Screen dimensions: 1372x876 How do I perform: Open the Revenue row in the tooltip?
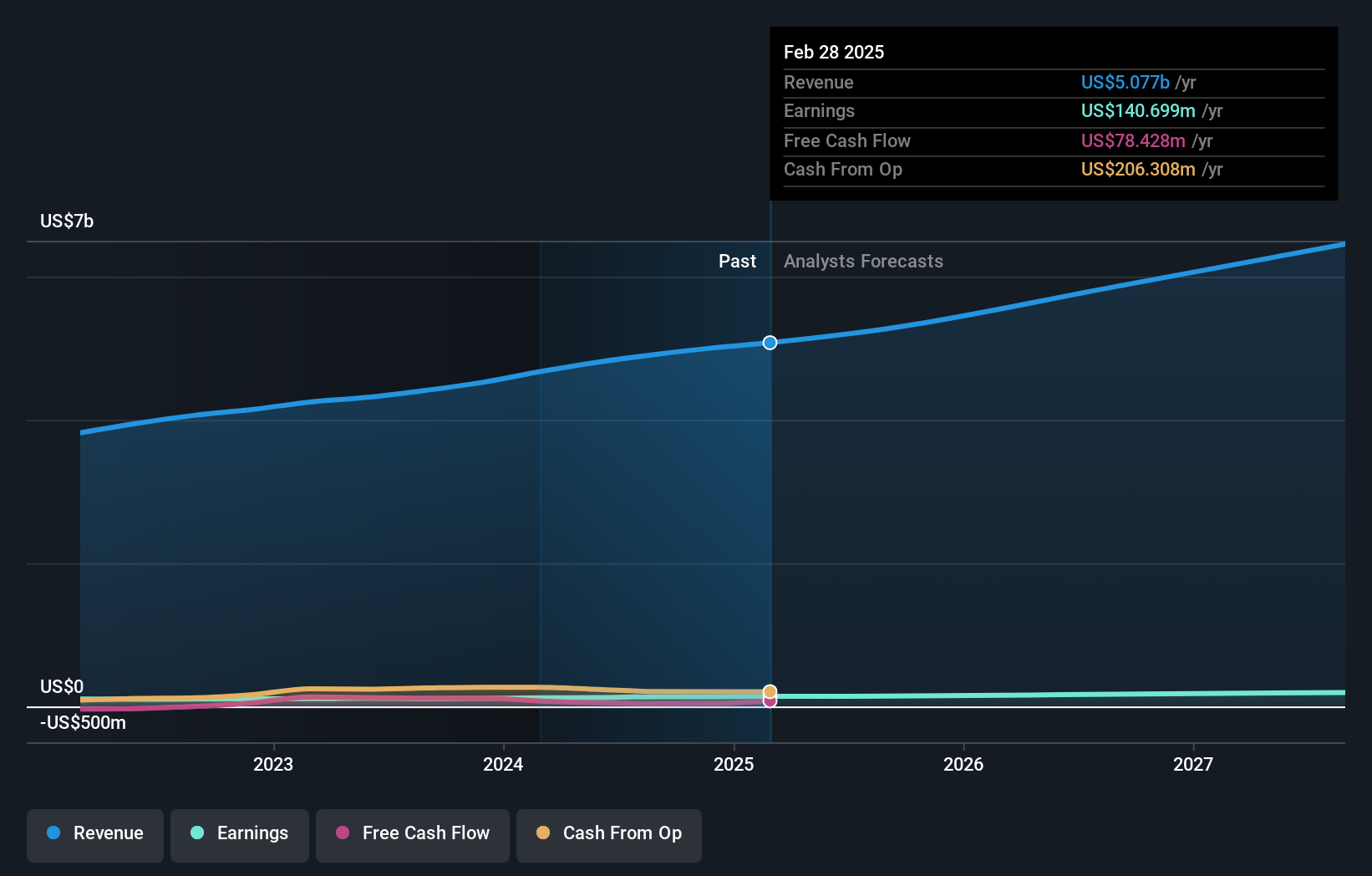point(819,83)
